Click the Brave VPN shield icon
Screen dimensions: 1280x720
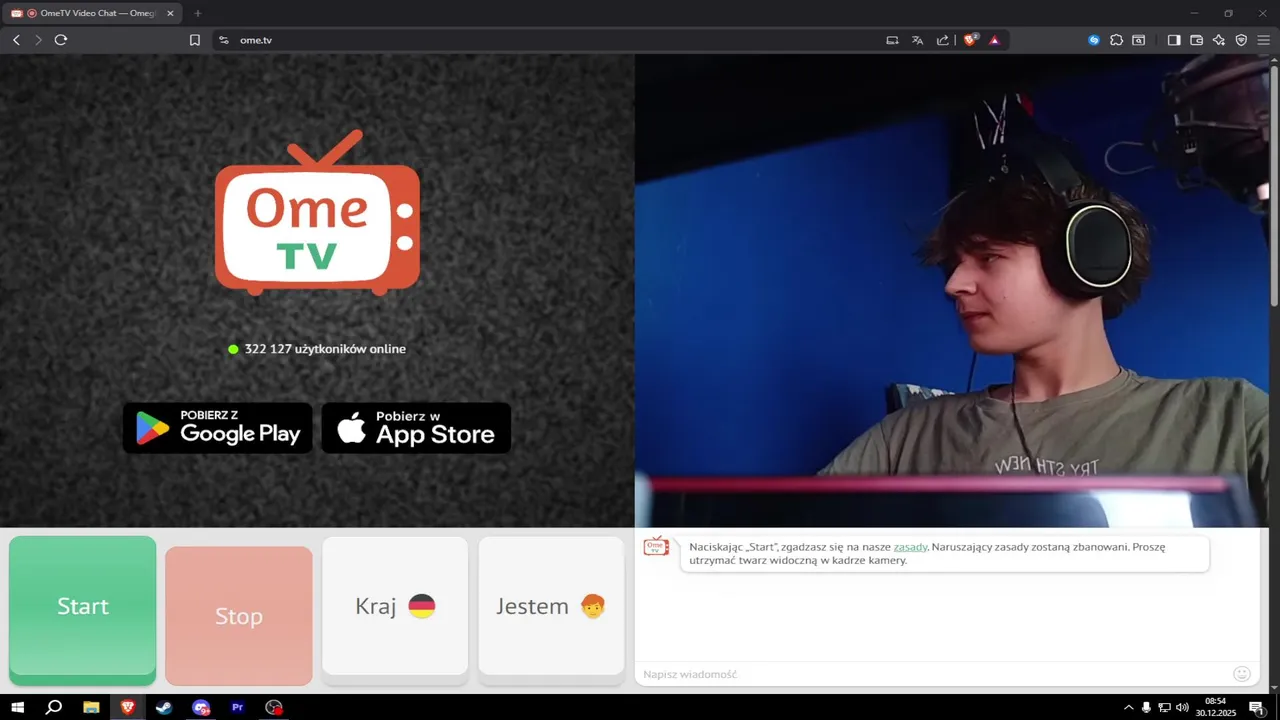pyautogui.click(x=1241, y=40)
